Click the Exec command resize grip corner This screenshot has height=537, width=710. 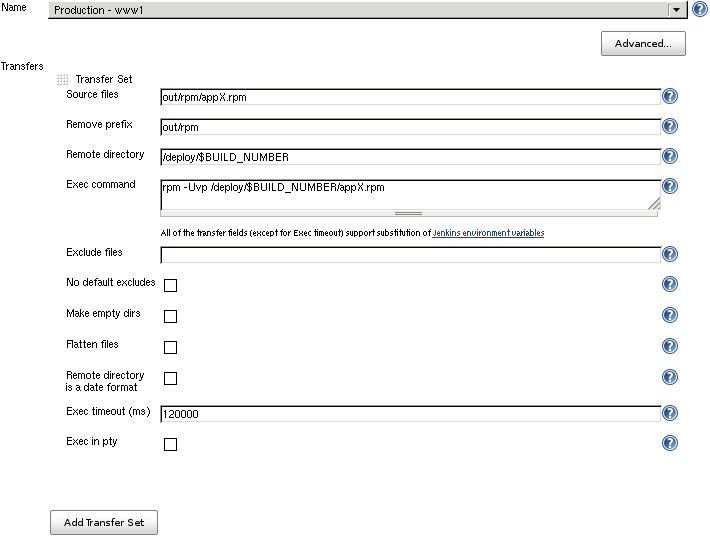point(654,204)
